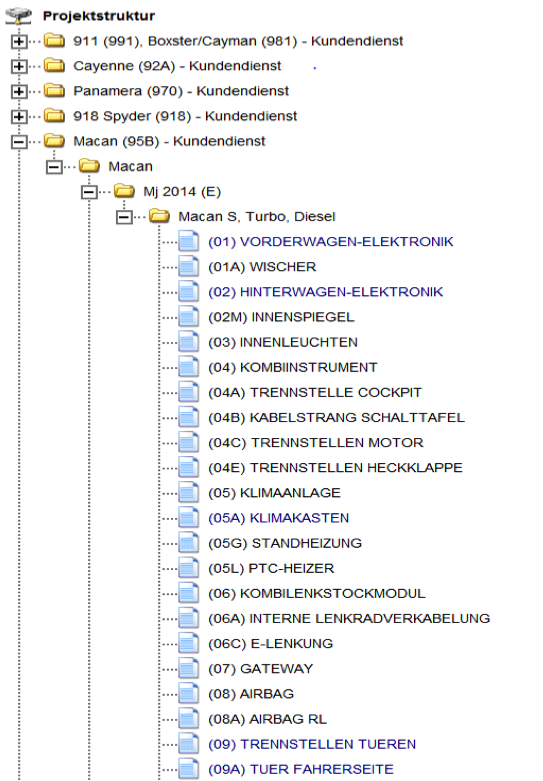This screenshot has width=543, height=781.
Task: Collapse the Mj 2014 (E) branch
Action: (x=89, y=192)
